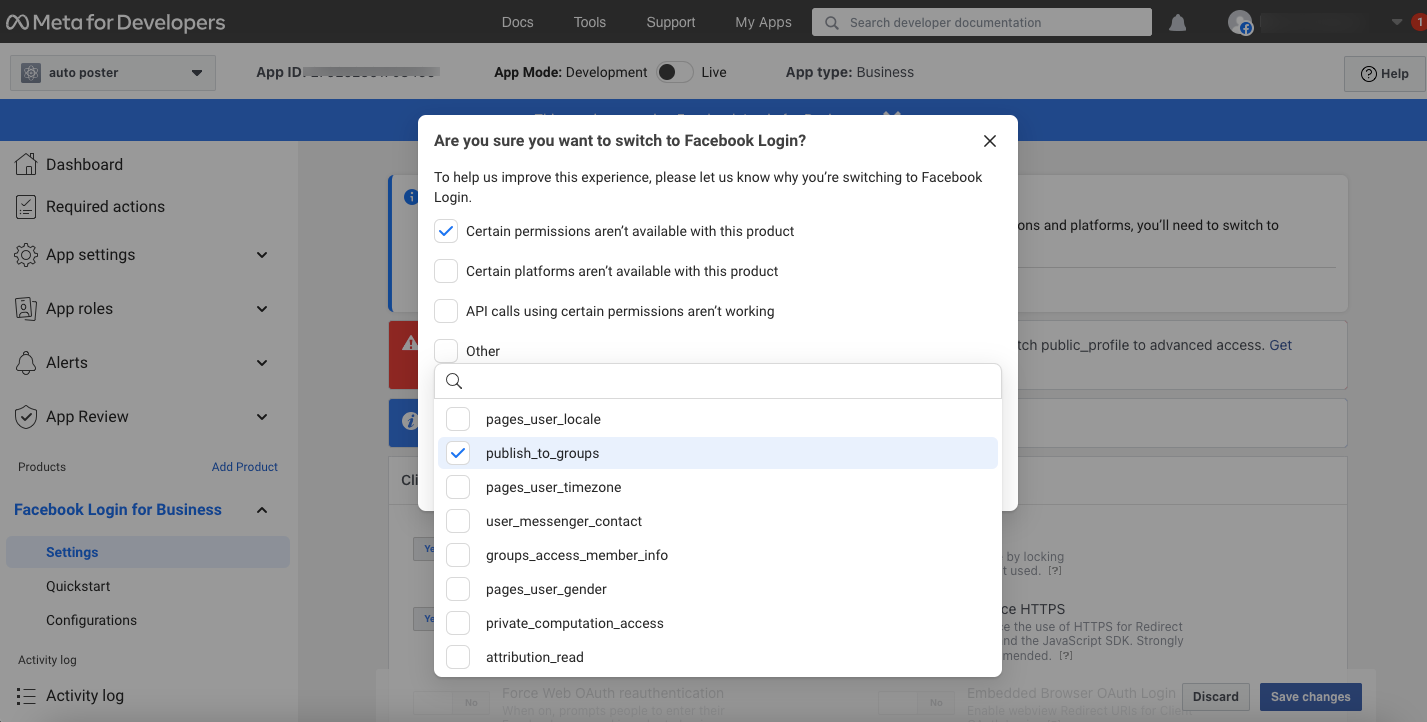Screen dimensions: 1427x722
Task: Open the Activity log sidebar item
Action: [x=85, y=695]
